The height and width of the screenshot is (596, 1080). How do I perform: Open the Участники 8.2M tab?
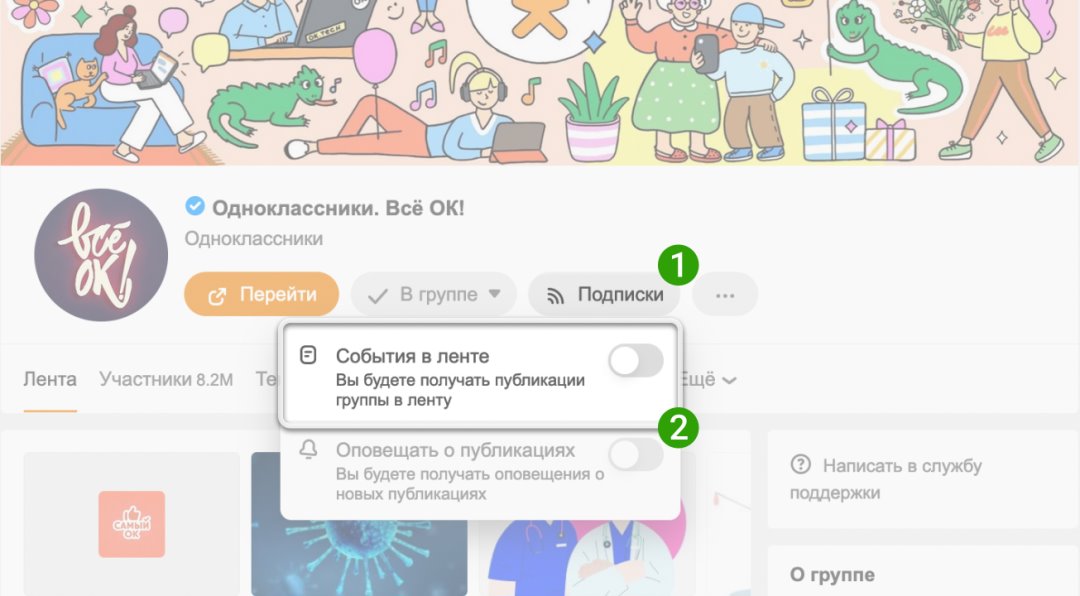click(x=166, y=380)
